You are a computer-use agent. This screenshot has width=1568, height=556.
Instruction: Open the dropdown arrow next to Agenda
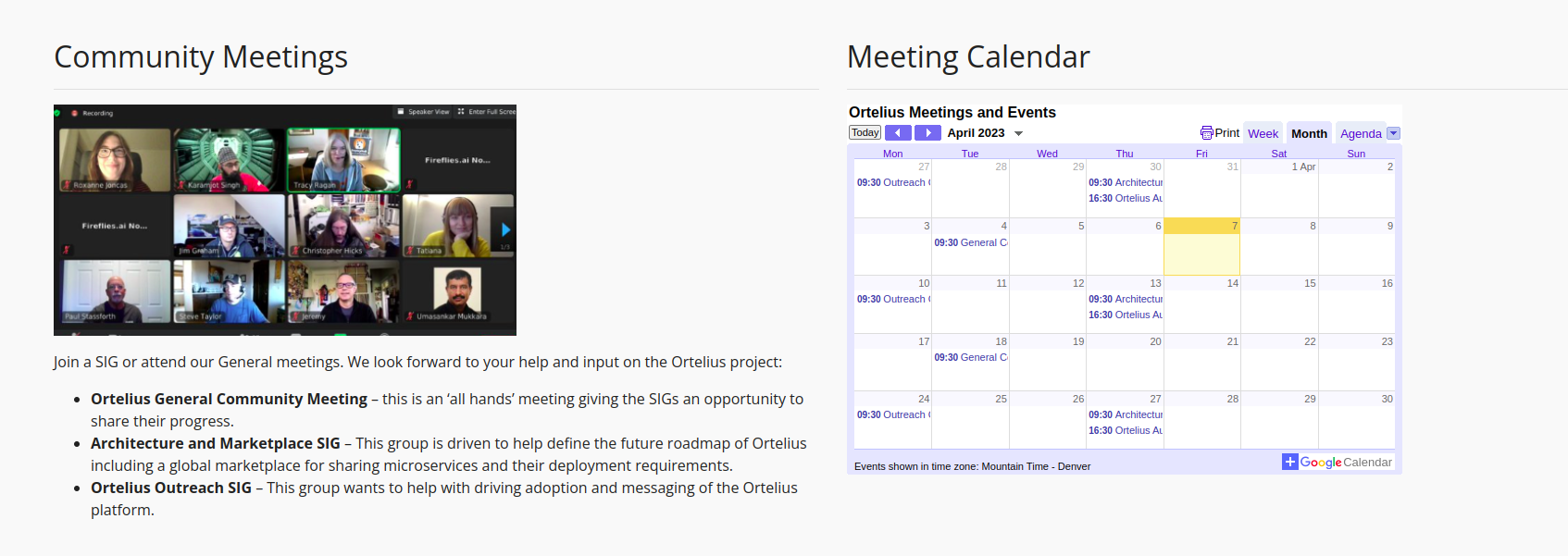pos(1394,132)
